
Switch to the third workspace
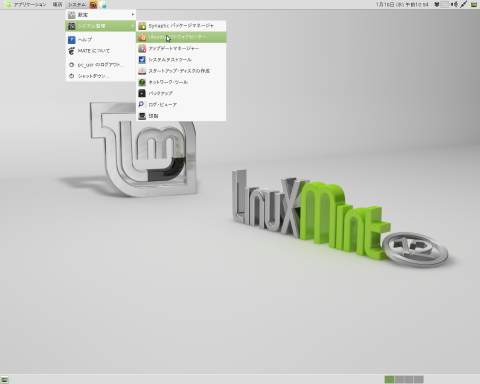click(409, 379)
